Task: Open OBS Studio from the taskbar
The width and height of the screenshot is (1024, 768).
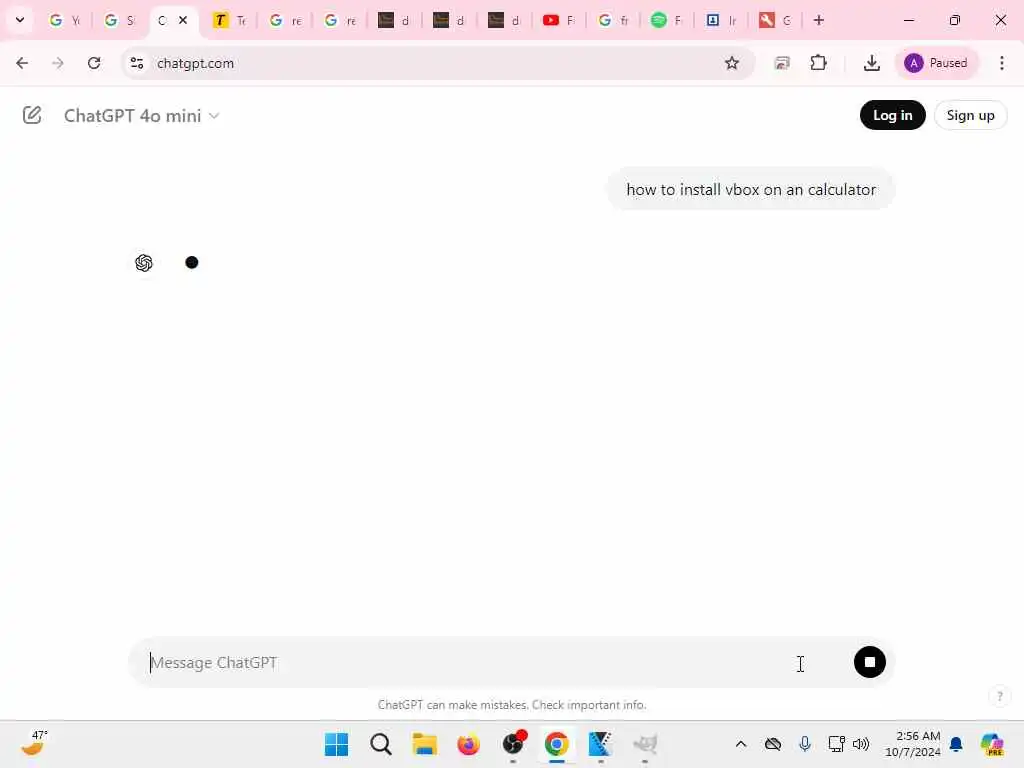Action: coord(513,744)
